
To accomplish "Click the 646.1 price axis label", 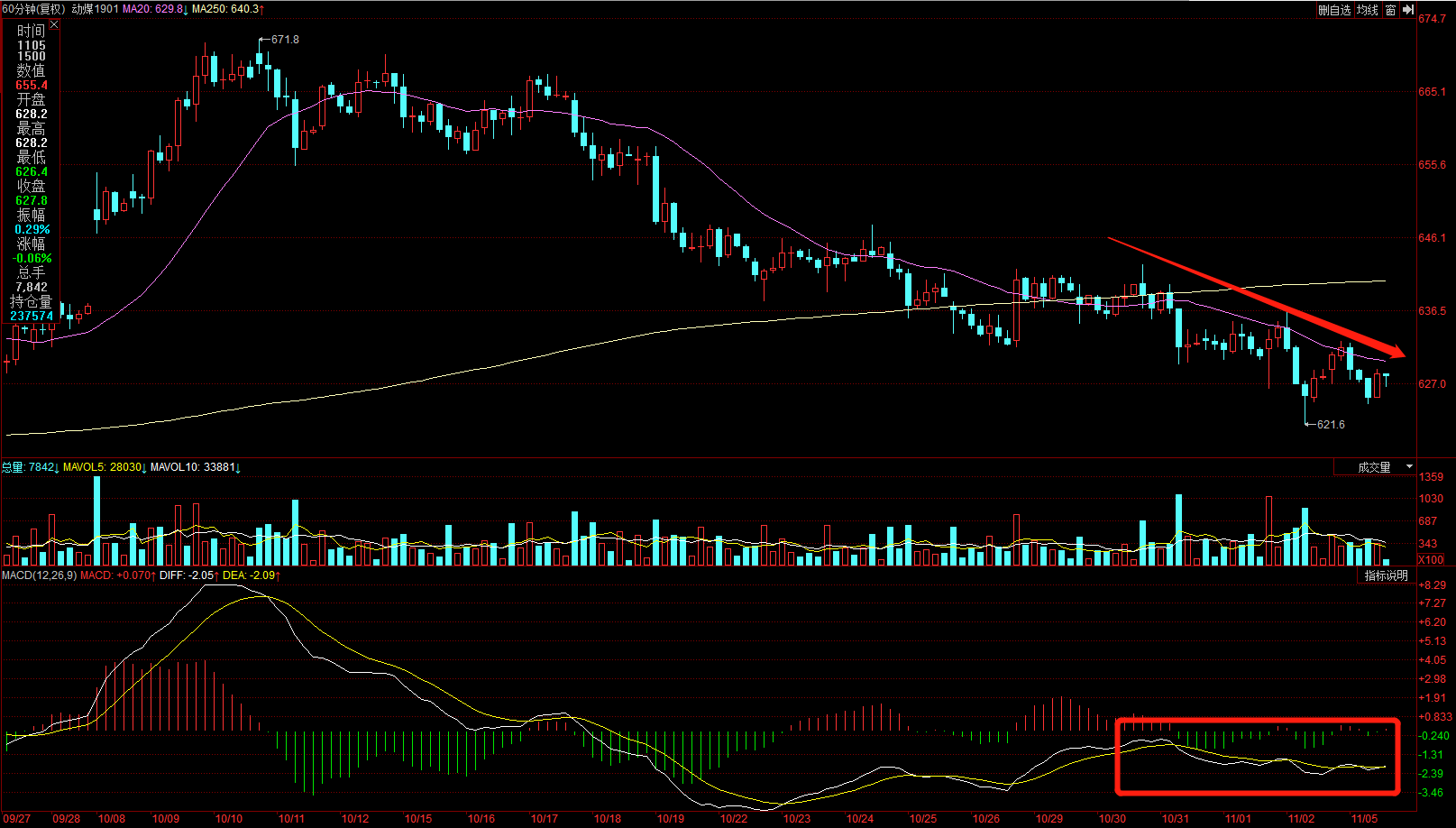I will click(x=1432, y=238).
